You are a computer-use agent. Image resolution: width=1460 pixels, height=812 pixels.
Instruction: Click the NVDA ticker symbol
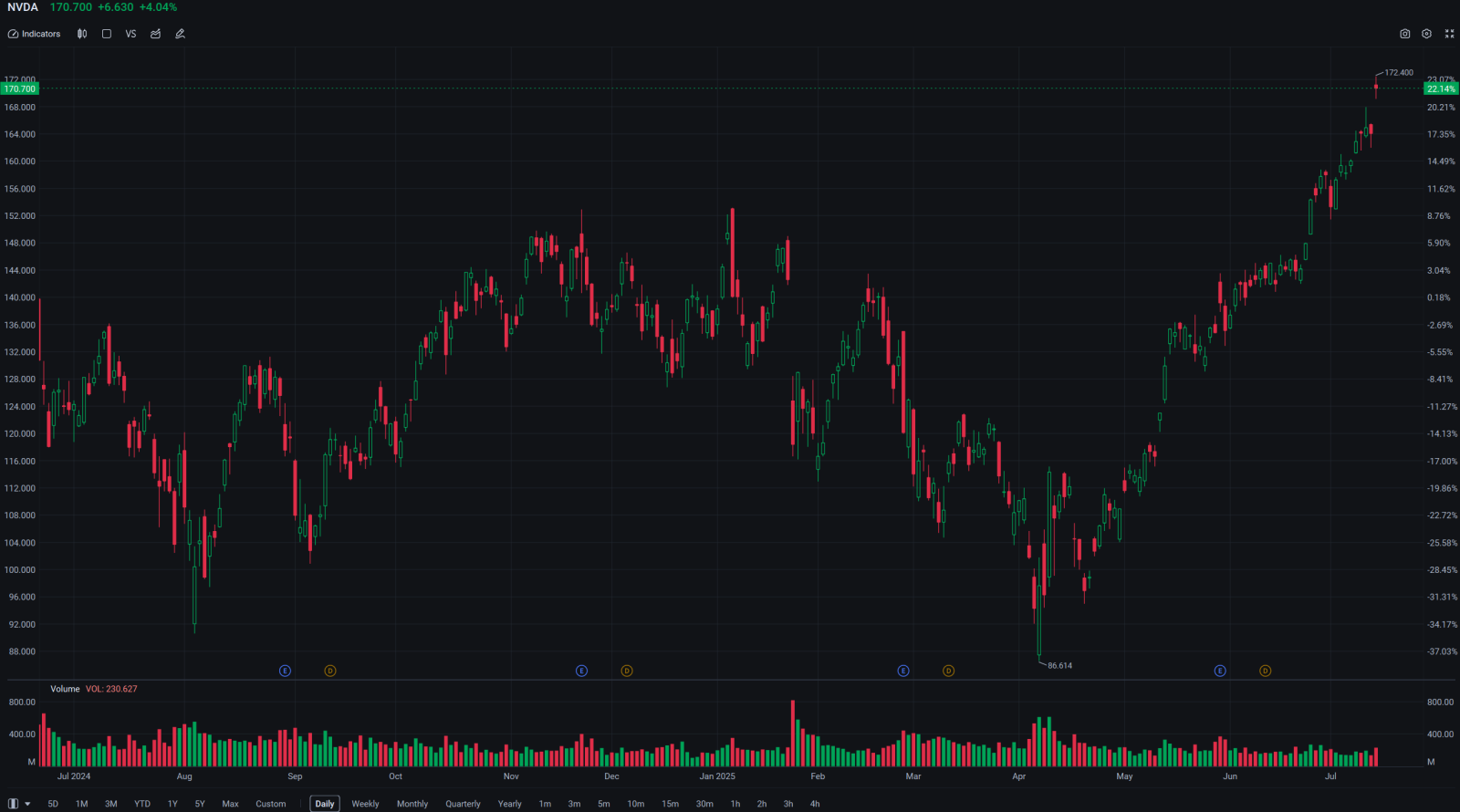[23, 7]
